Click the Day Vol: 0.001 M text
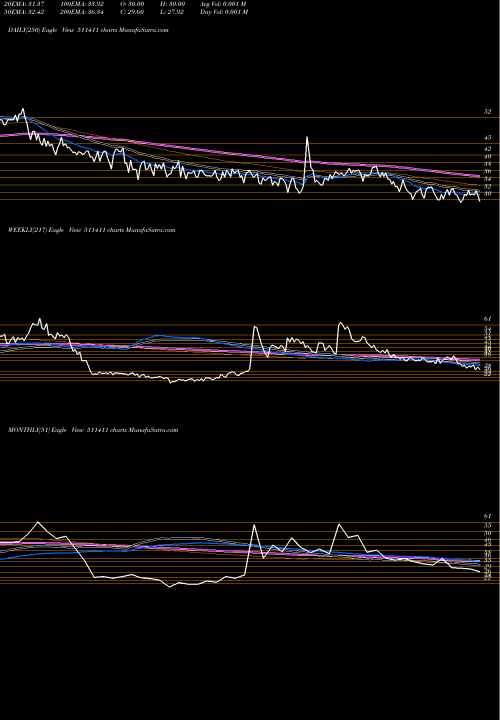 224,12
